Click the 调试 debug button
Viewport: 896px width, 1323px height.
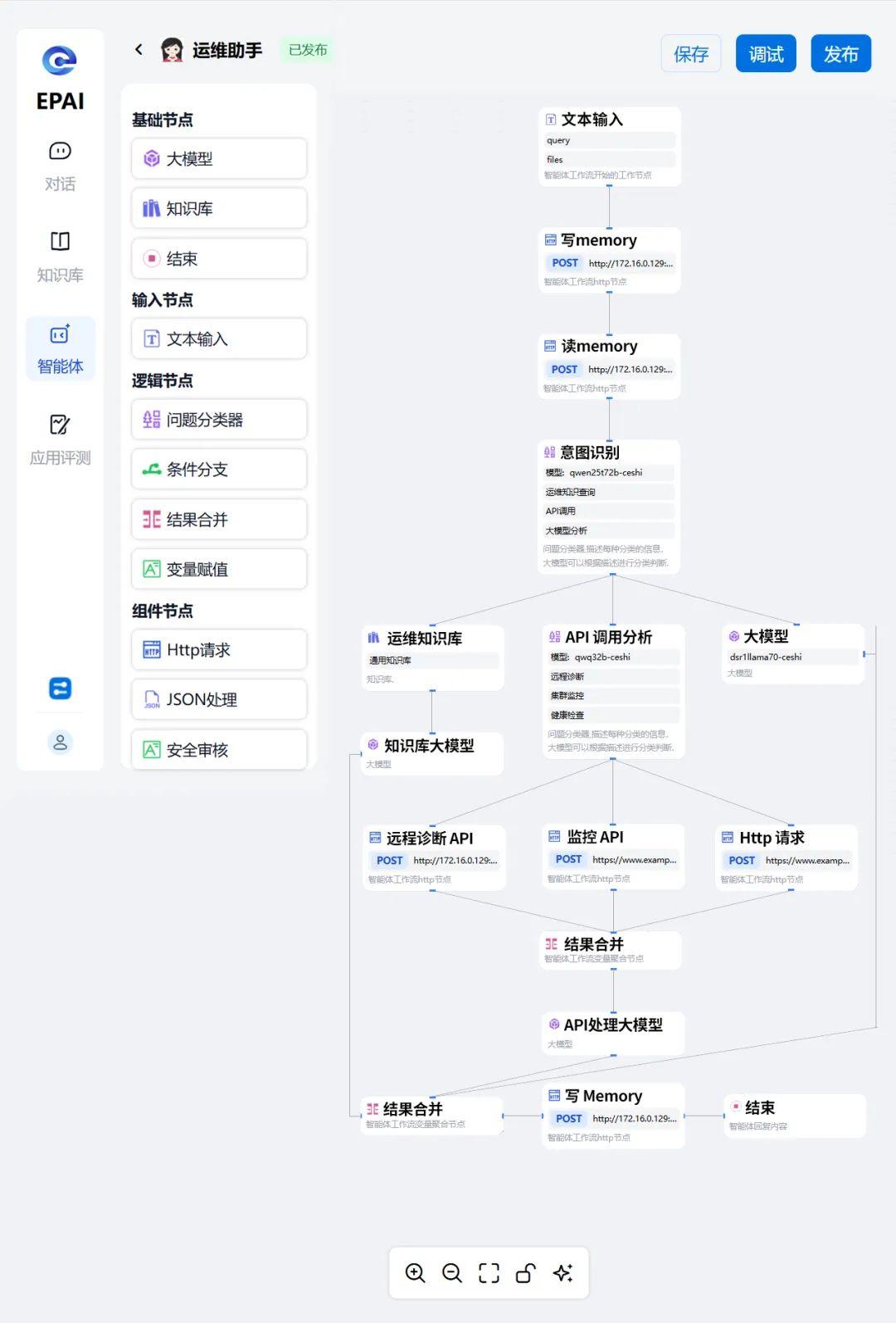[766, 54]
